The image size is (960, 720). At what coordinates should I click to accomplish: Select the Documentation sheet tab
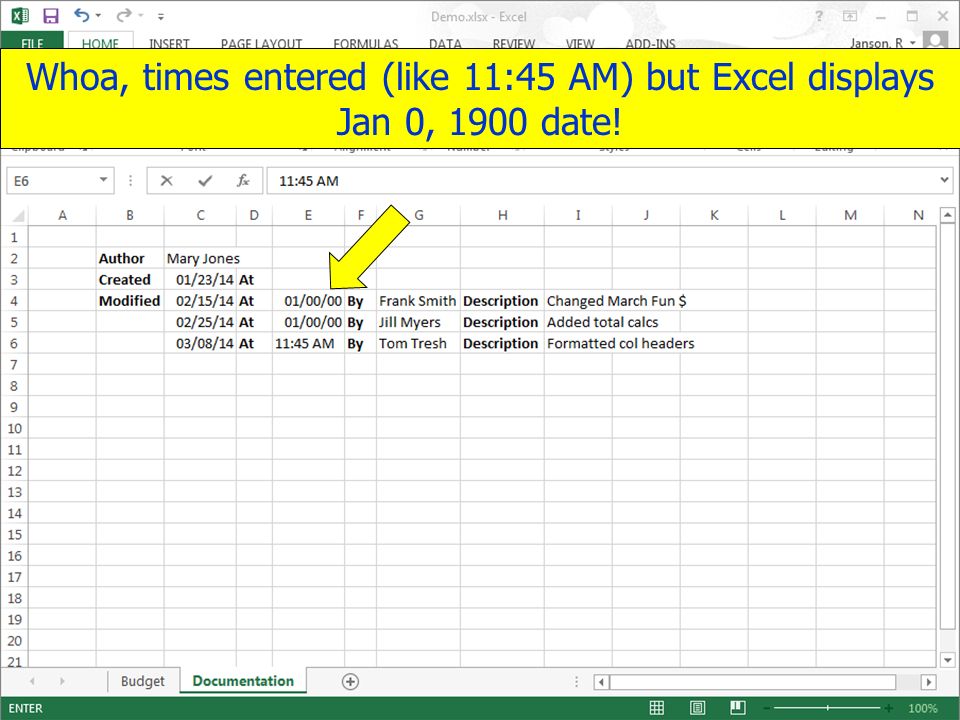pos(243,681)
